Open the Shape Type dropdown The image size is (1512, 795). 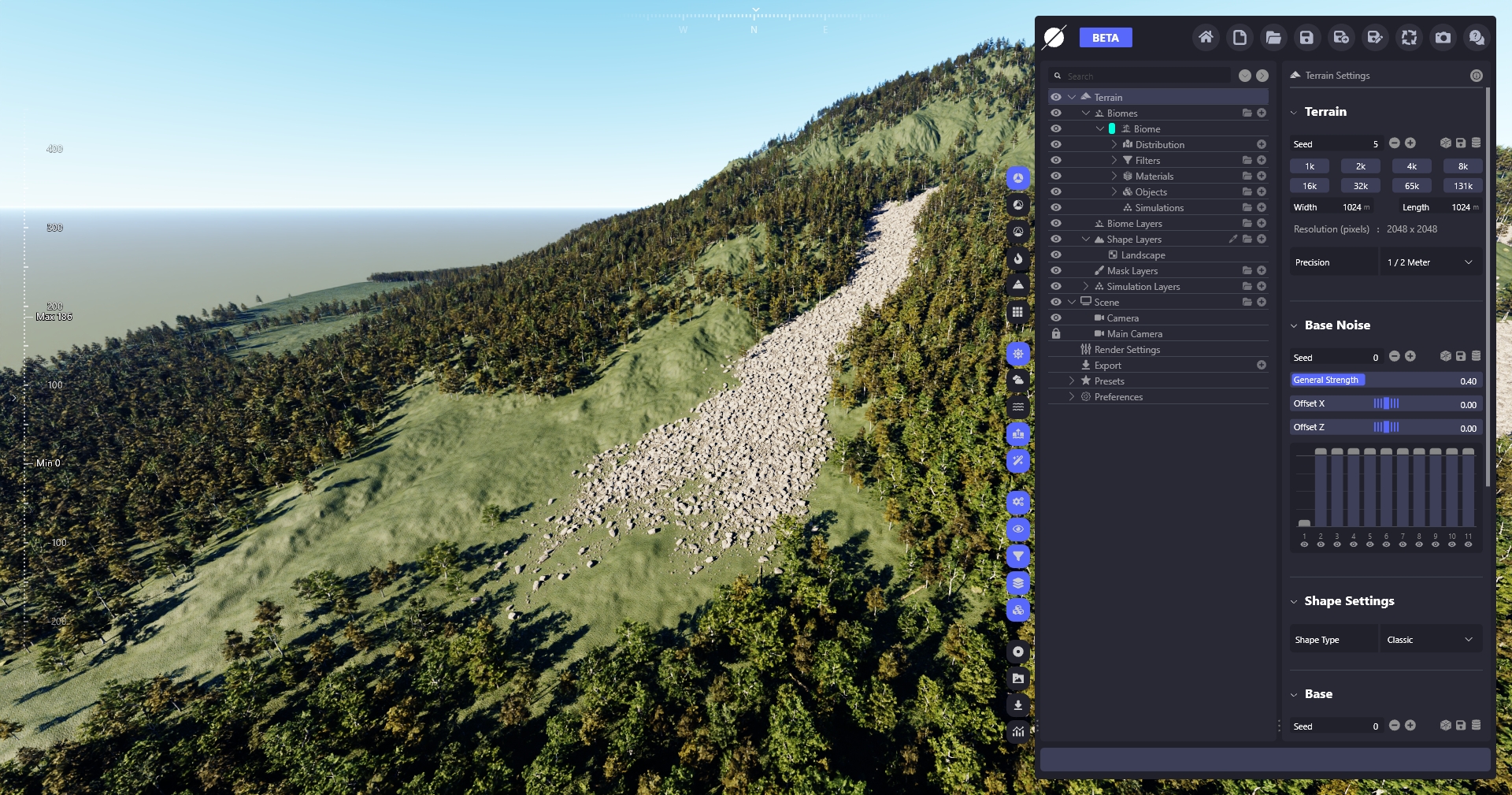(1430, 640)
